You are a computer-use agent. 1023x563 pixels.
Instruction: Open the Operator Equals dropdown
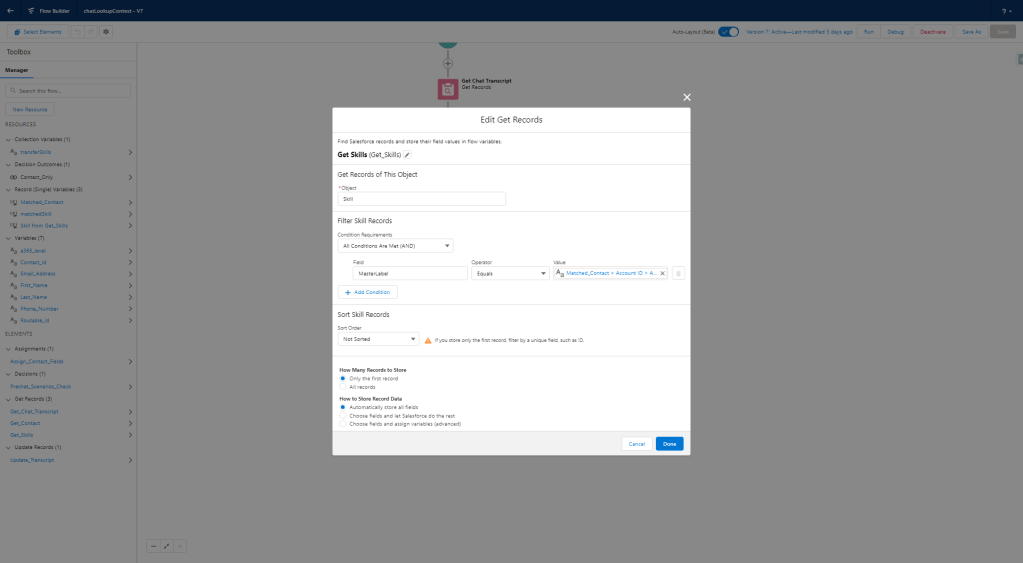pyautogui.click(x=510, y=273)
